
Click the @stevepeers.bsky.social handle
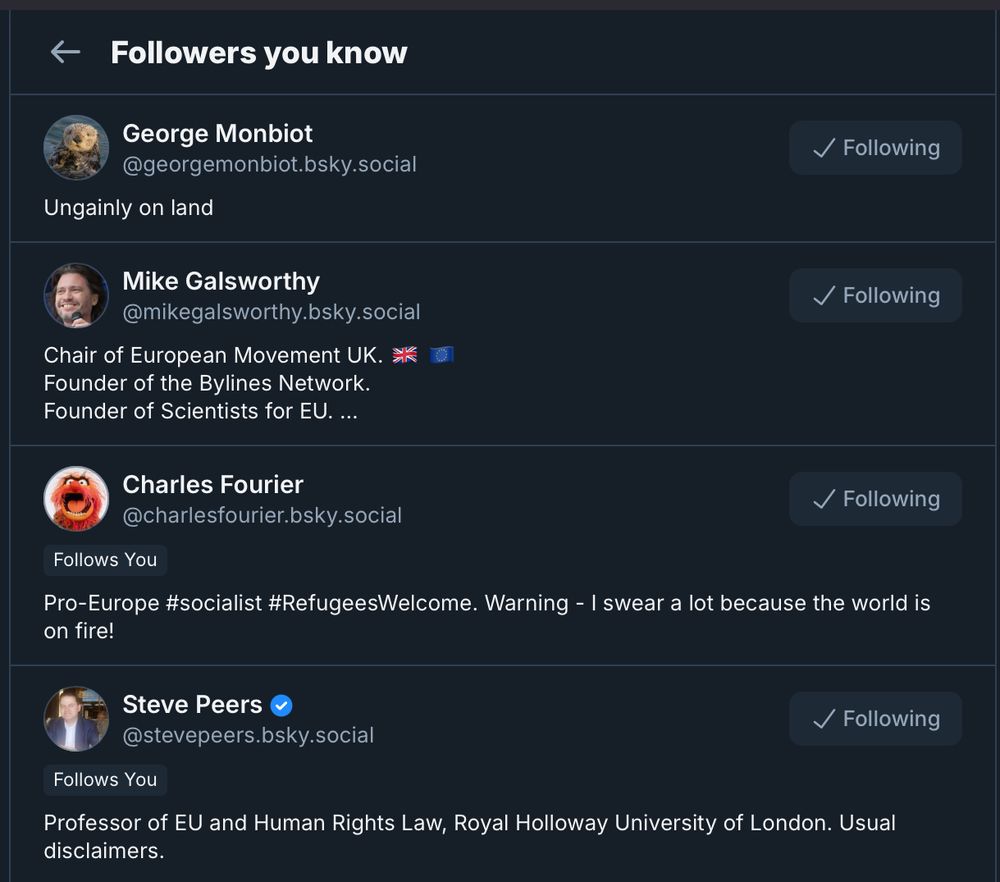click(x=248, y=735)
